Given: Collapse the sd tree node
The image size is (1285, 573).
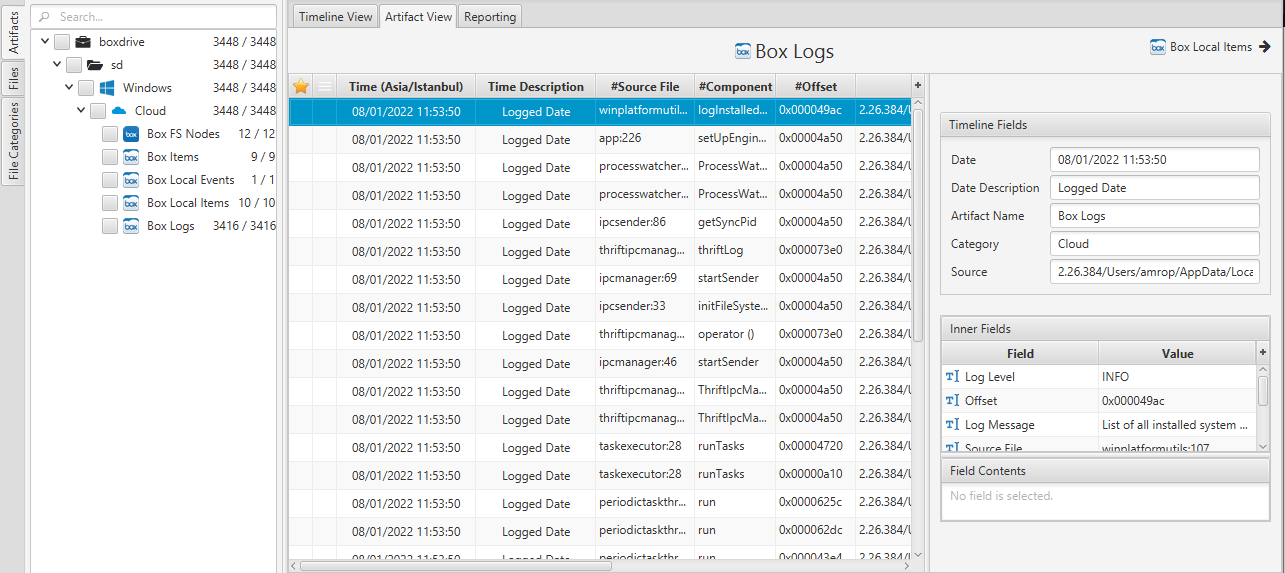Looking at the screenshot, I should tap(57, 65).
